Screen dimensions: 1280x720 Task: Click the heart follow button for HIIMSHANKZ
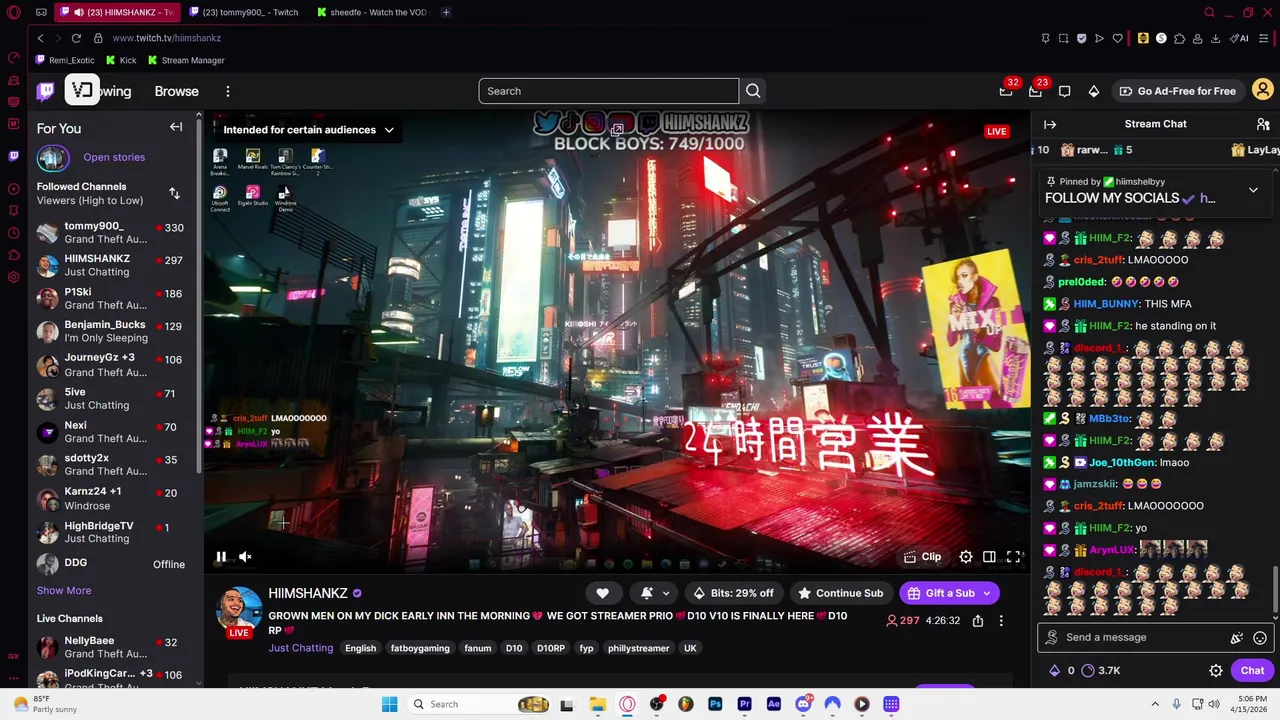point(602,593)
